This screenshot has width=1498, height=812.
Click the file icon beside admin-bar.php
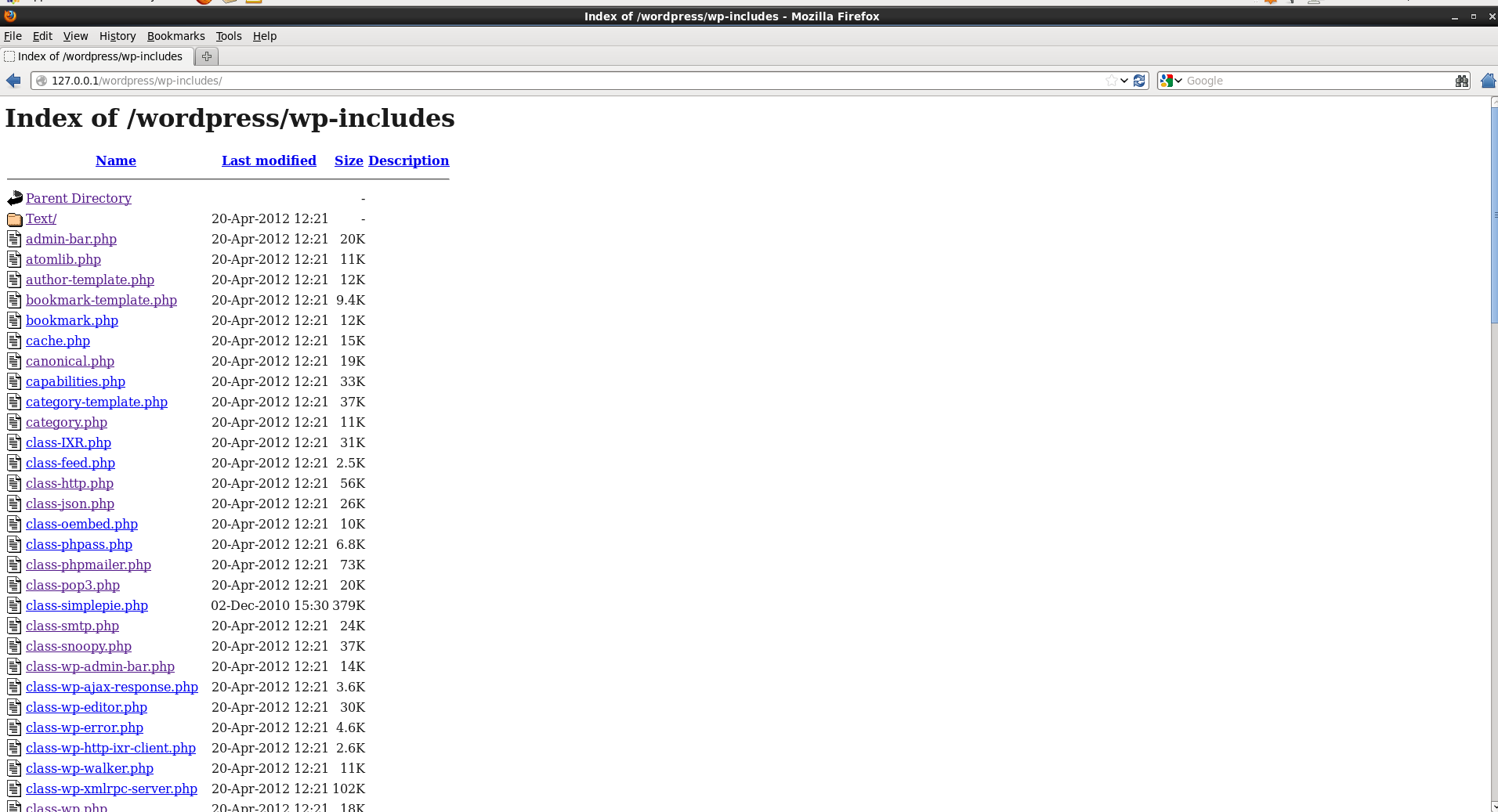[14, 239]
